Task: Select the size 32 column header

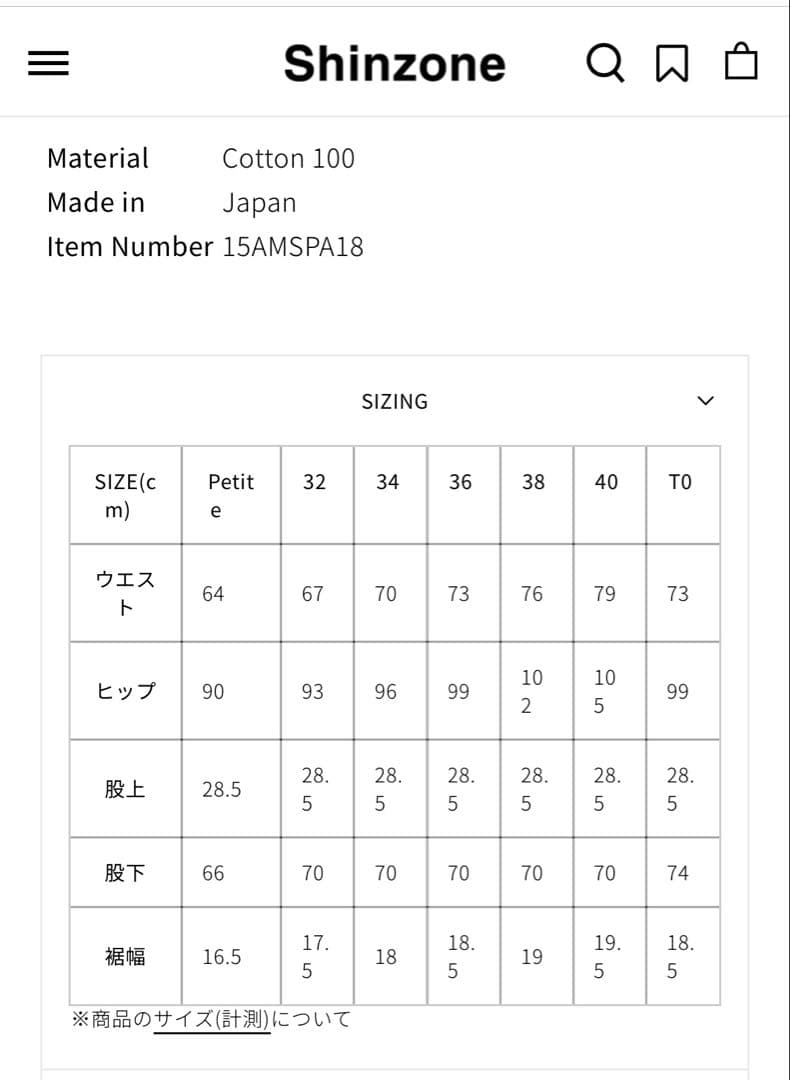Action: [x=314, y=482]
